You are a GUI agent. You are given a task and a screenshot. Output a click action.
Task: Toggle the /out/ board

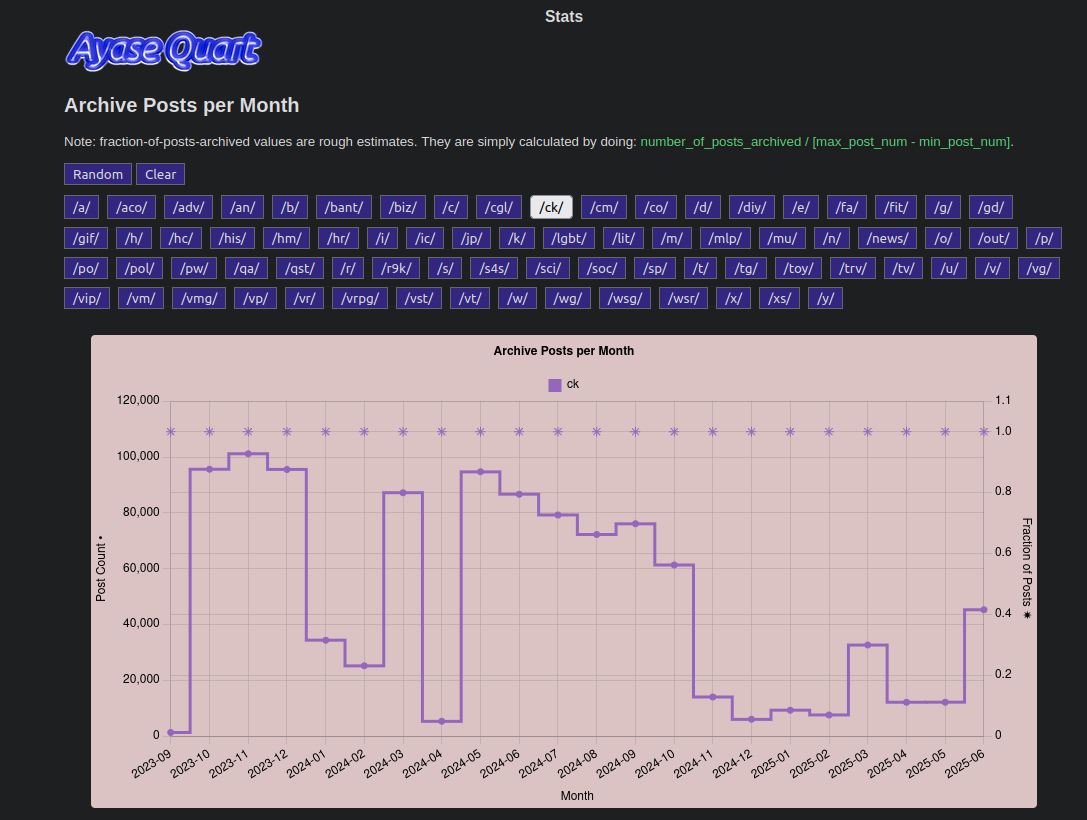coord(993,238)
